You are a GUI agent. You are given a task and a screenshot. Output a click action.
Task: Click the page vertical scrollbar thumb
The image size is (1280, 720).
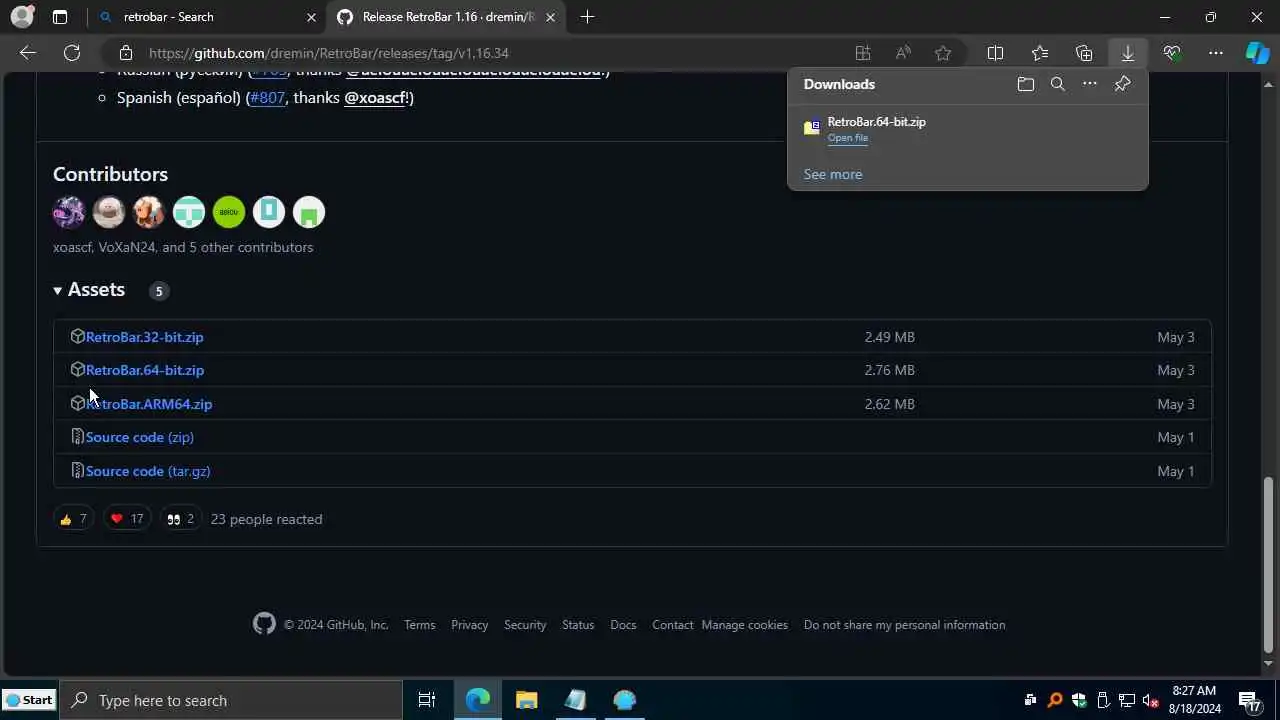coord(1269,565)
